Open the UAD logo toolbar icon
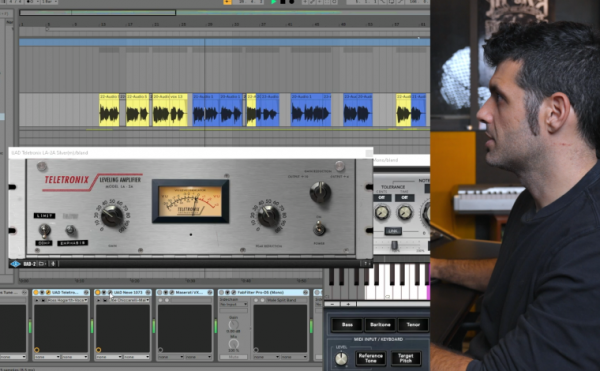This screenshot has width=600, height=371. (15, 264)
